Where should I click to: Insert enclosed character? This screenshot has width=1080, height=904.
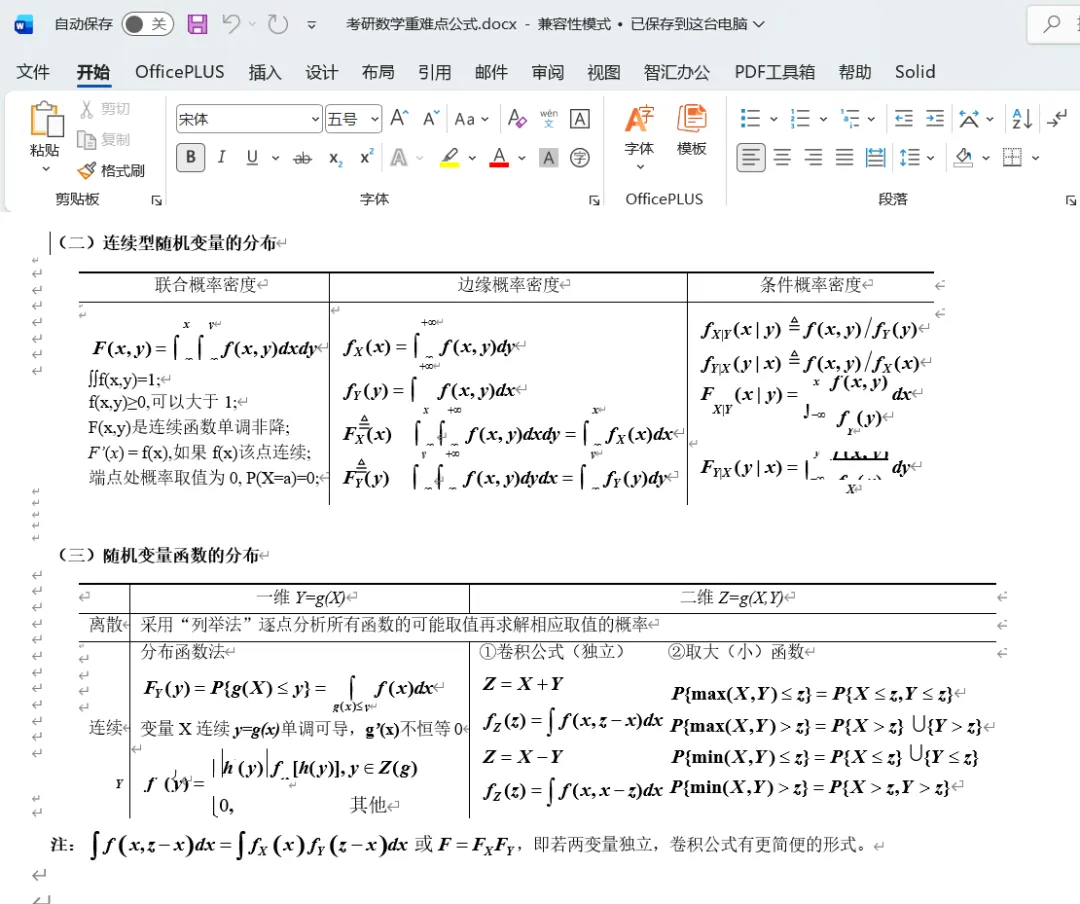(580, 158)
